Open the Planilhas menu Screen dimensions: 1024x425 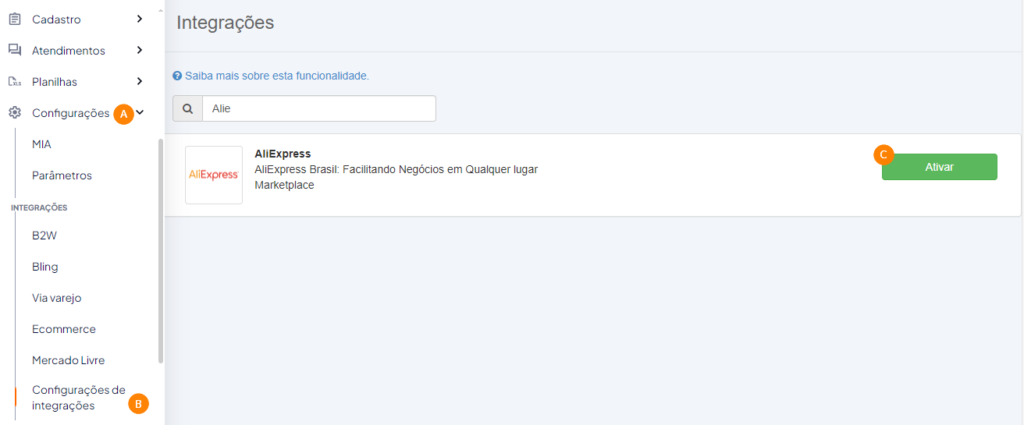point(55,82)
